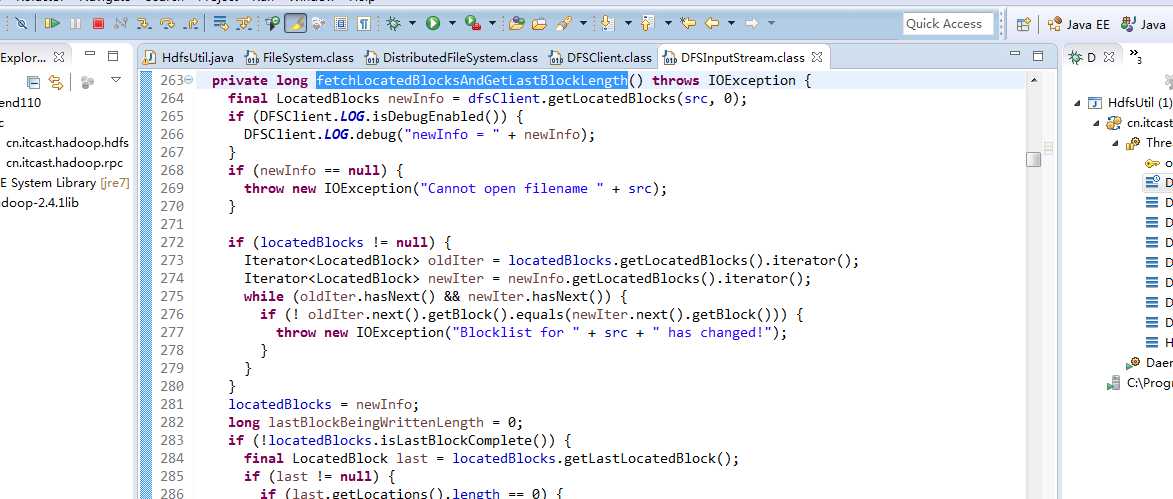This screenshot has width=1173, height=499.
Task: Open the Run launch dropdown
Action: click(x=452, y=23)
